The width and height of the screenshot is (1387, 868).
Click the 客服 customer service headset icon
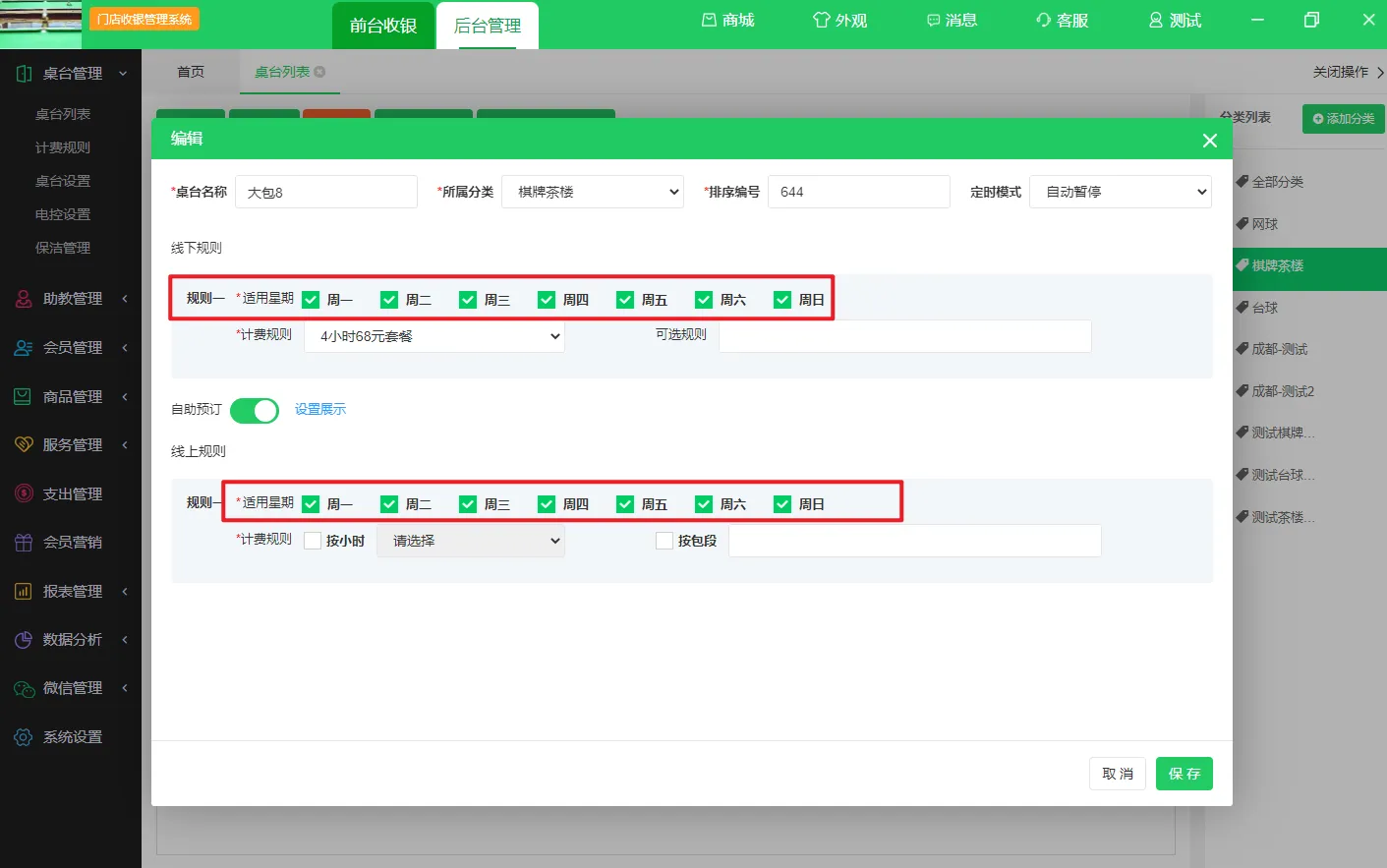(1044, 20)
